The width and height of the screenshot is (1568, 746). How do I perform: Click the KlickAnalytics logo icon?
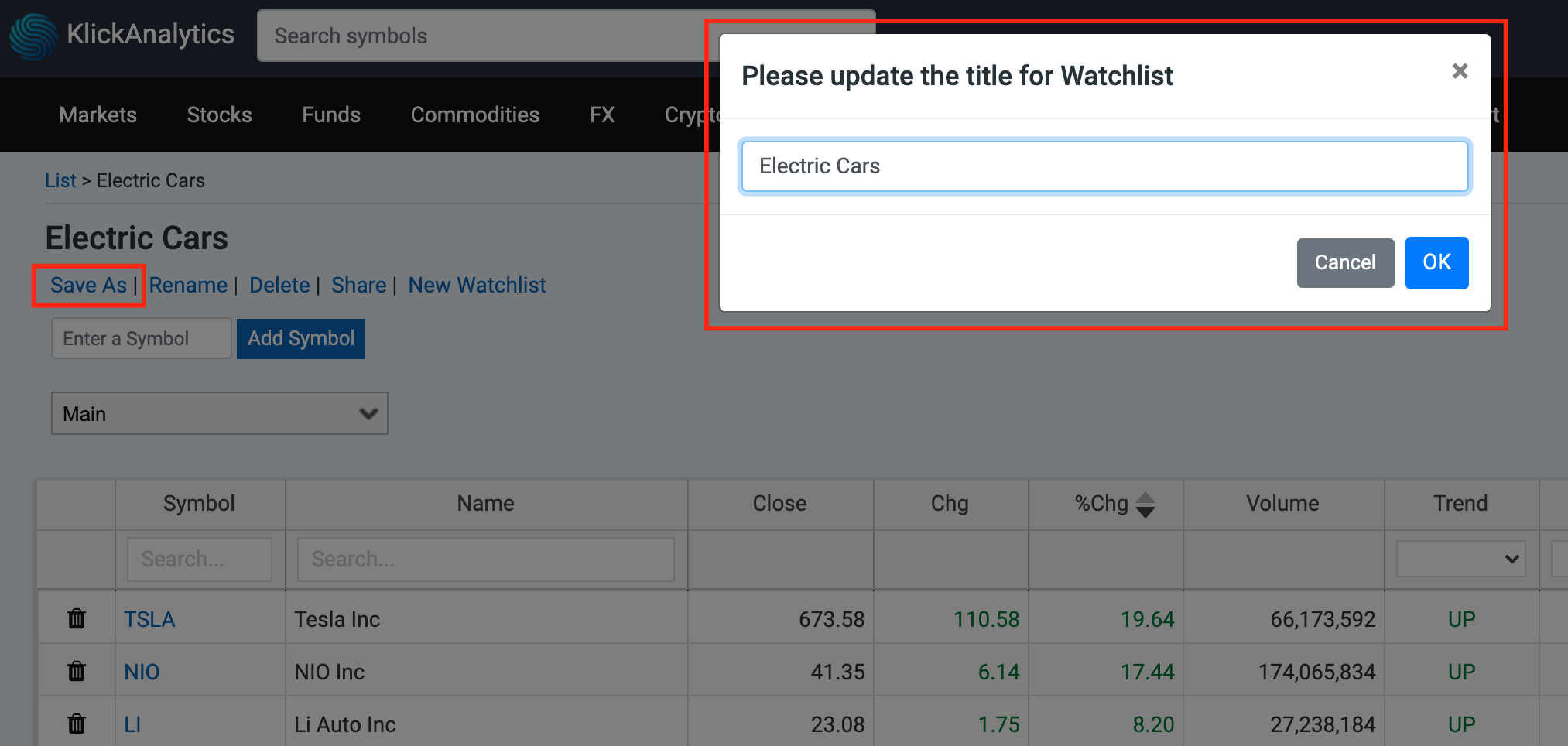33,36
